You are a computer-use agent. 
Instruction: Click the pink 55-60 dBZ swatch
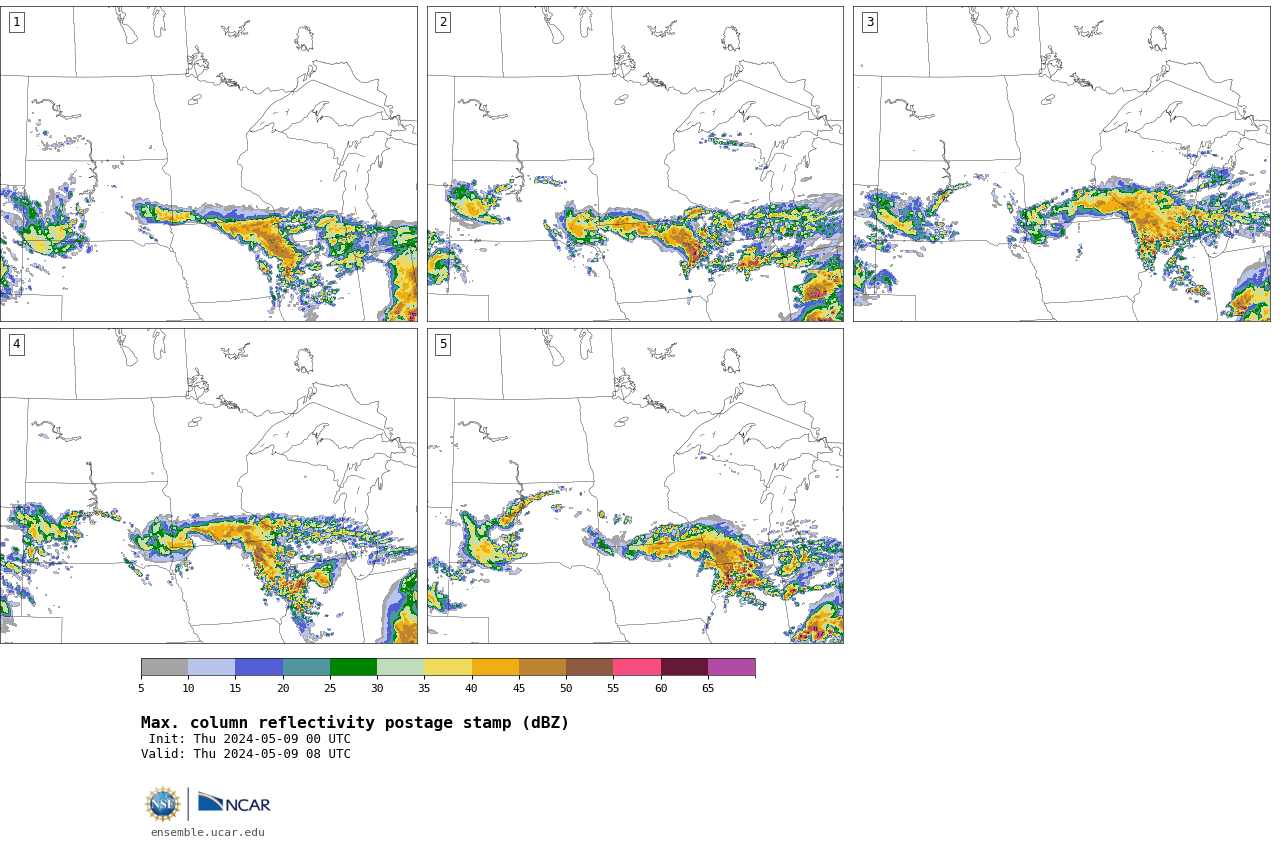click(637, 667)
